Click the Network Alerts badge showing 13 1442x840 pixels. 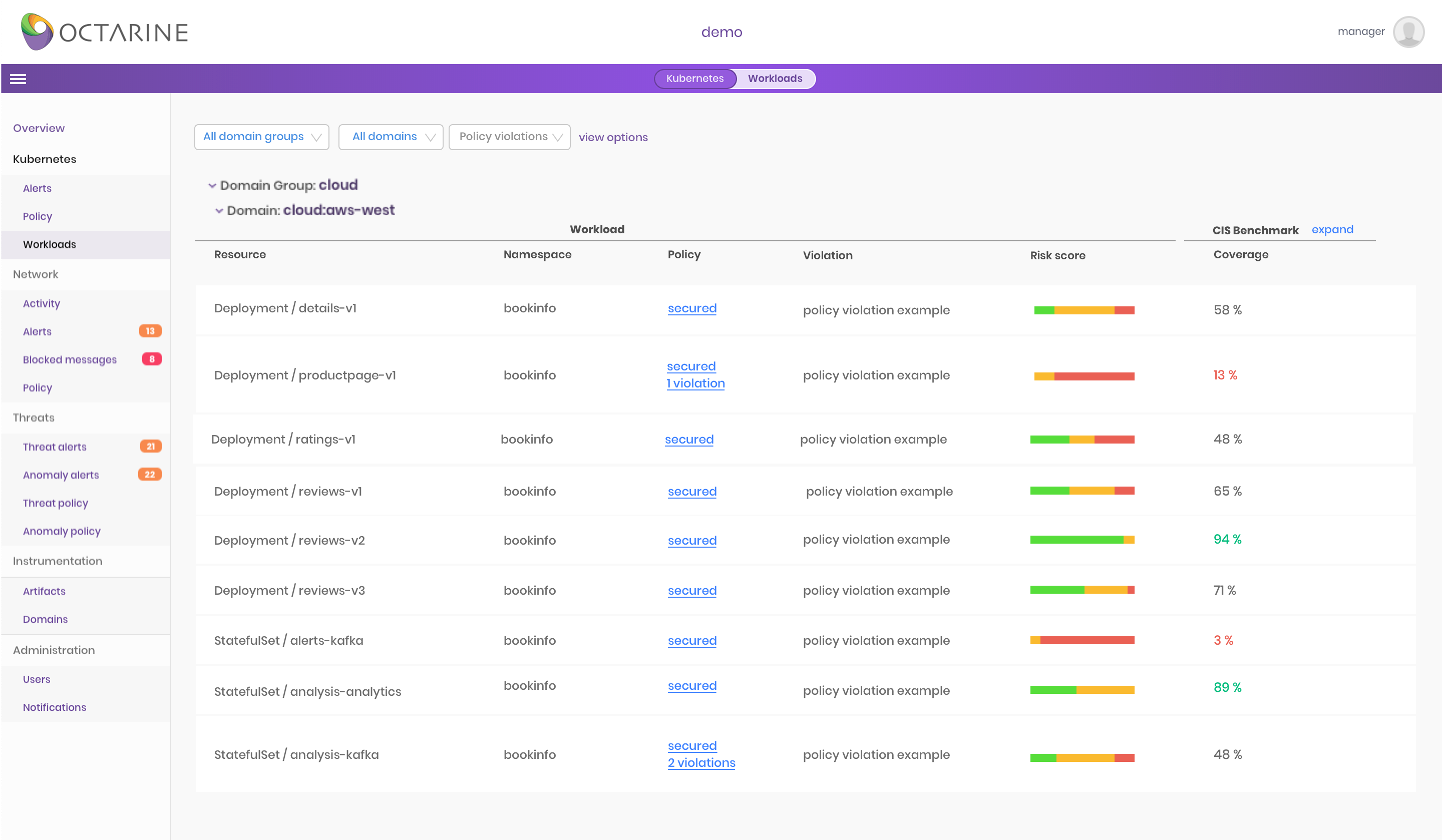pyautogui.click(x=151, y=331)
